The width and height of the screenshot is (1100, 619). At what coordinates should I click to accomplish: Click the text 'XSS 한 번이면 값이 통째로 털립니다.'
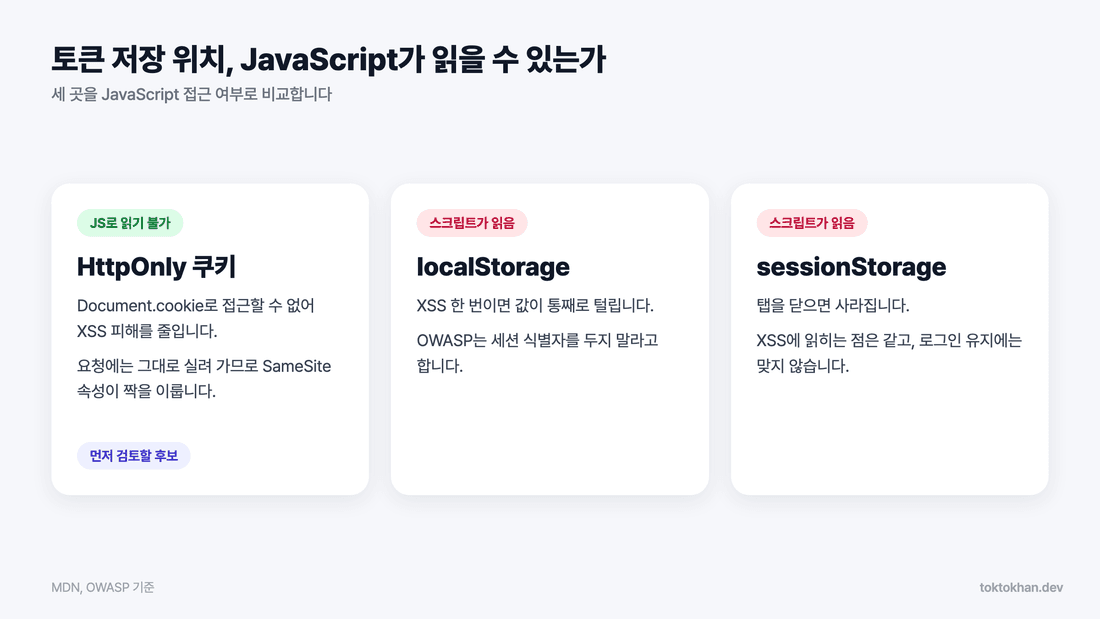click(535, 305)
